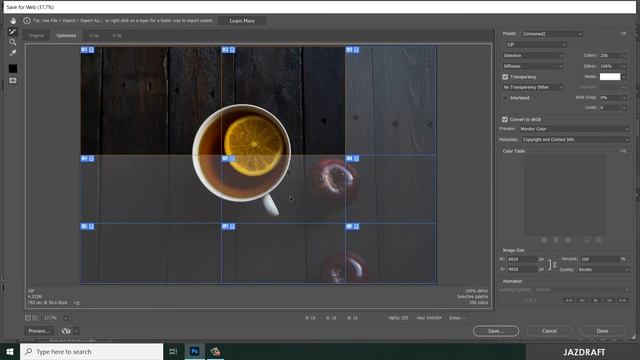
Task: Open the Preview Monitor Color dropdown
Action: click(574, 129)
